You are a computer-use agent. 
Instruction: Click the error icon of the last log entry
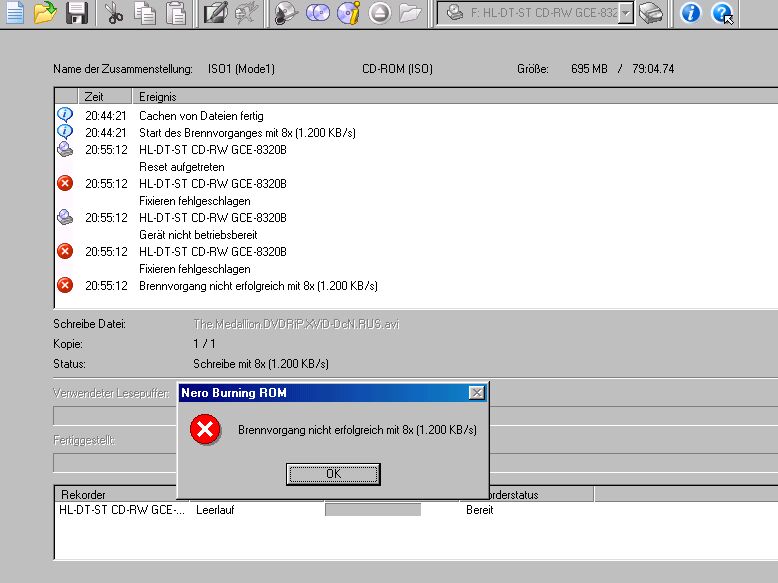tap(65, 285)
